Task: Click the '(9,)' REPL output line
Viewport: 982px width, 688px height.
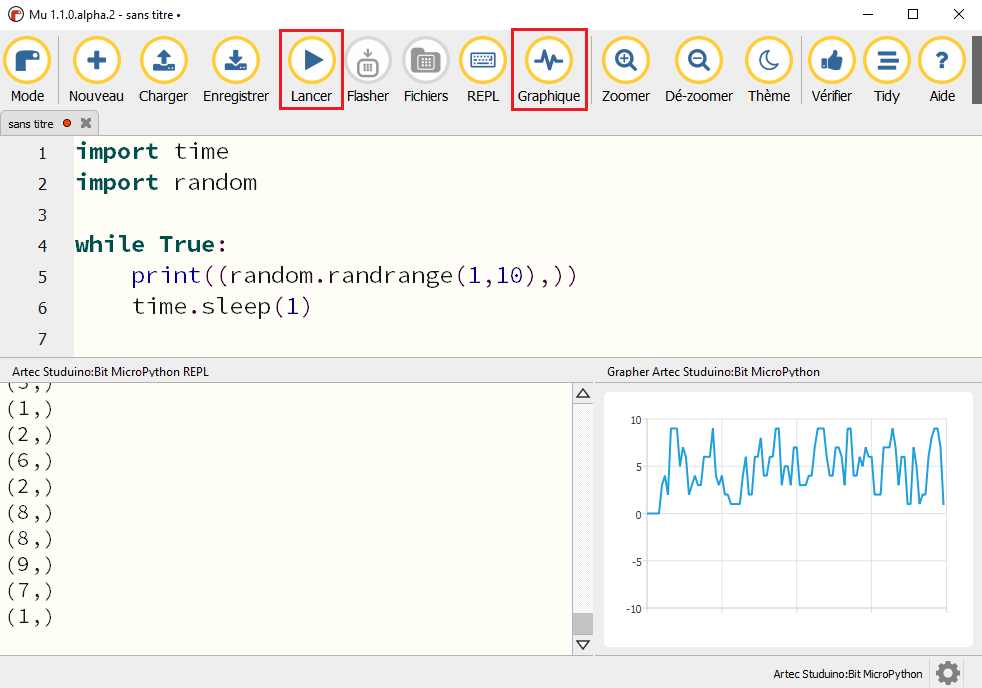Action: click(x=29, y=565)
